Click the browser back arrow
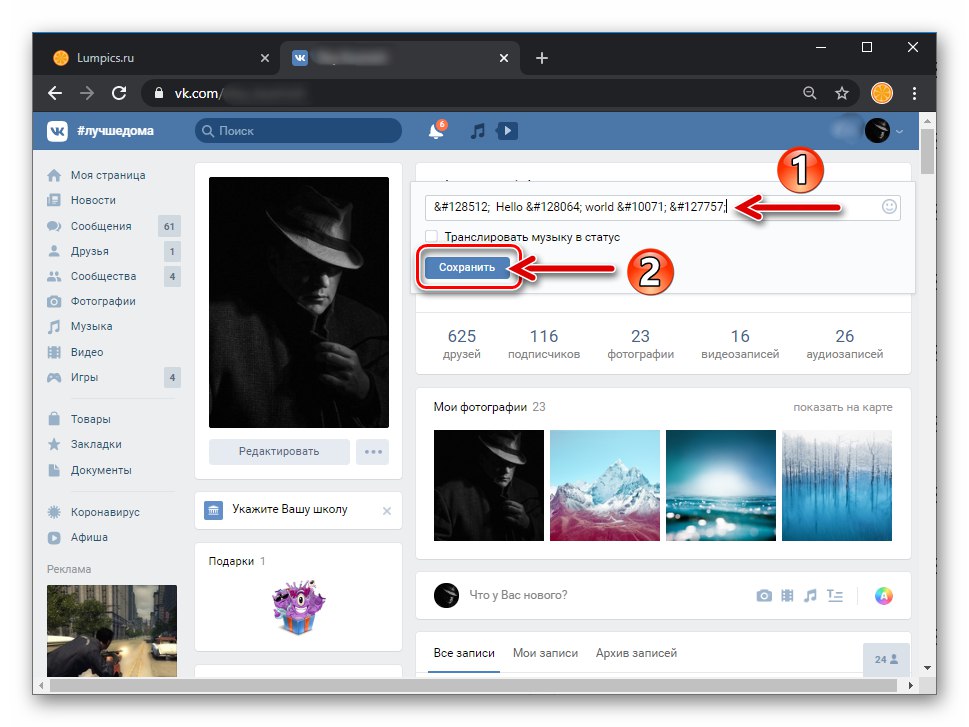The image size is (969, 727). (x=55, y=93)
